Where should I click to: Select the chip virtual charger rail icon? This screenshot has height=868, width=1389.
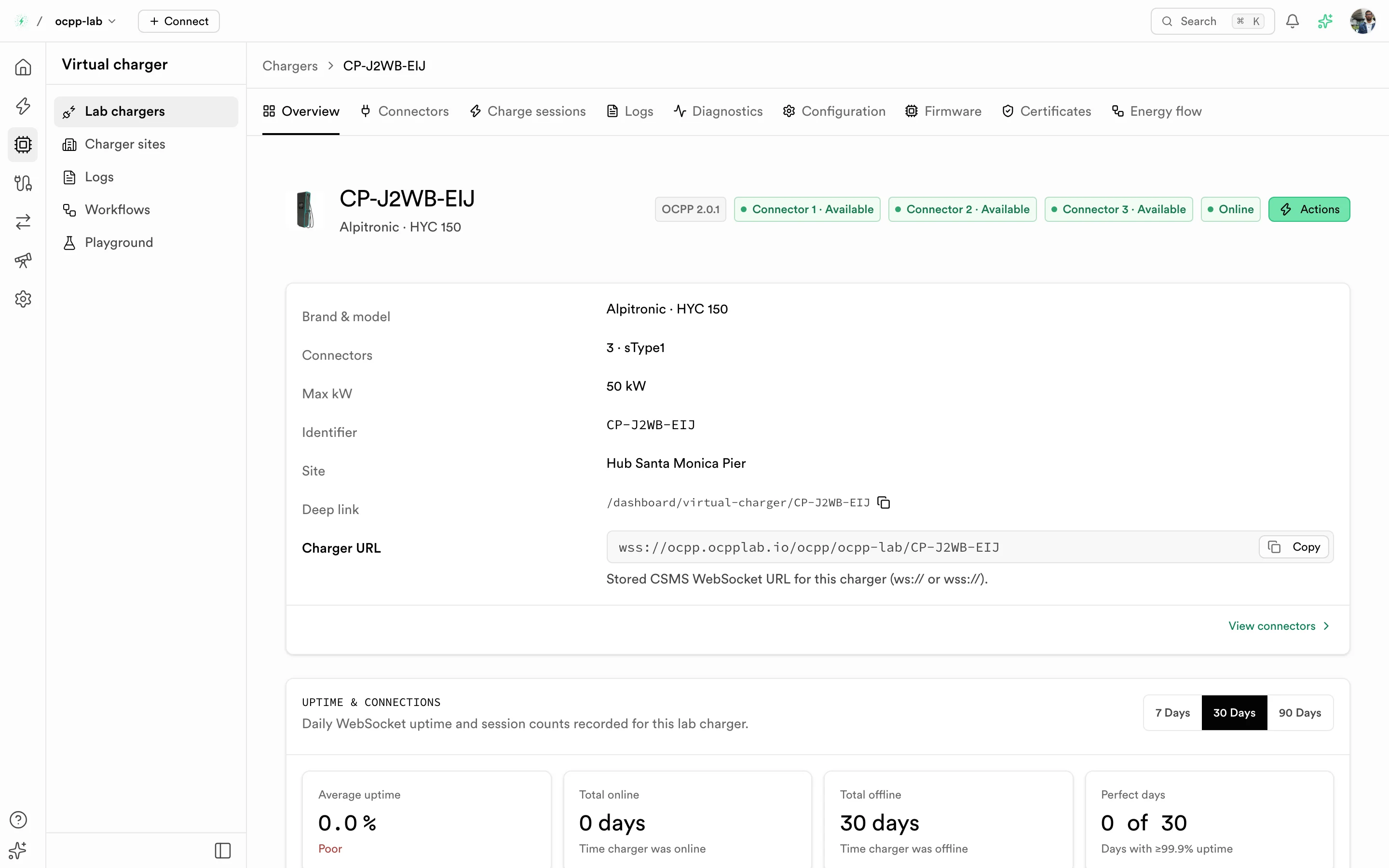point(23,144)
